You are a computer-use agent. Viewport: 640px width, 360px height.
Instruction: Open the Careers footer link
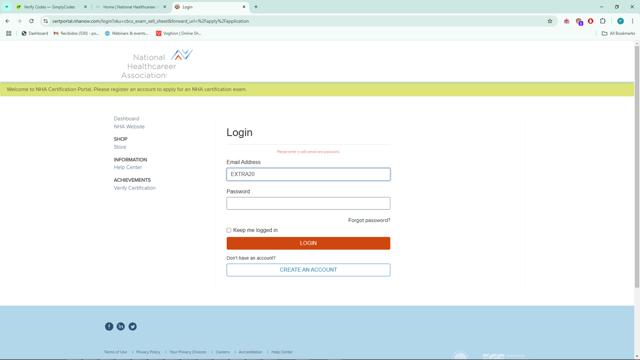click(223, 352)
